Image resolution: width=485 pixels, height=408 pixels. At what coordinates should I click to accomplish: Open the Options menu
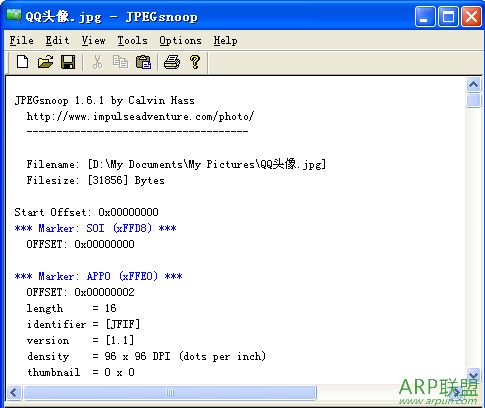point(180,40)
